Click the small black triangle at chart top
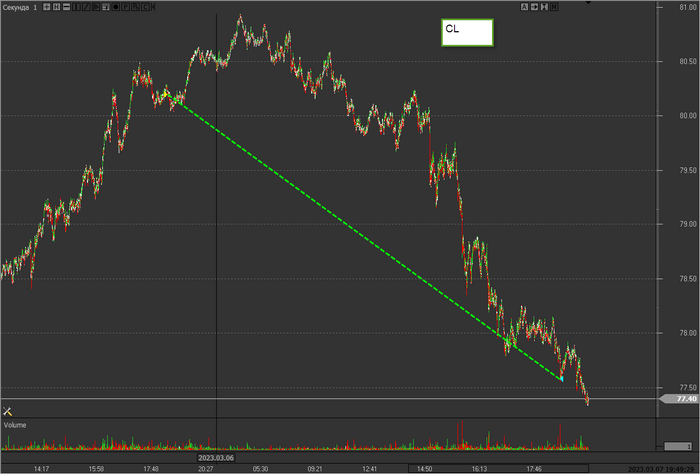Viewport: 700px width, 474px height. coord(588,3)
